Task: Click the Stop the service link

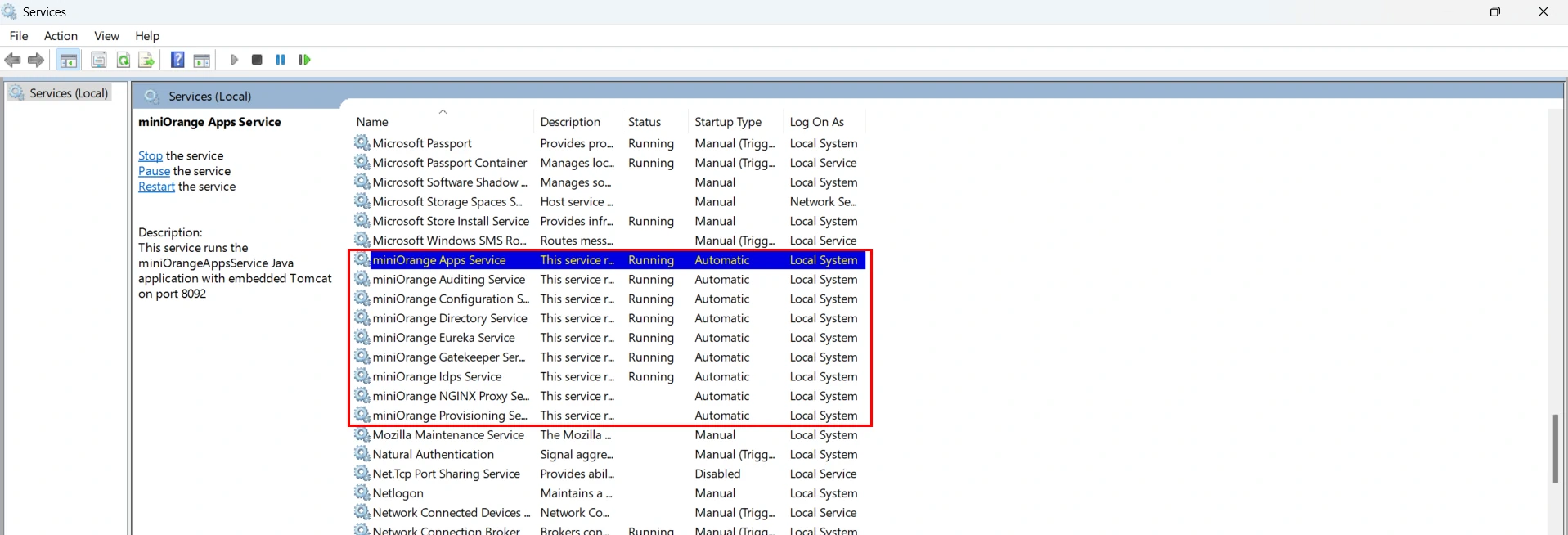Action: click(151, 155)
